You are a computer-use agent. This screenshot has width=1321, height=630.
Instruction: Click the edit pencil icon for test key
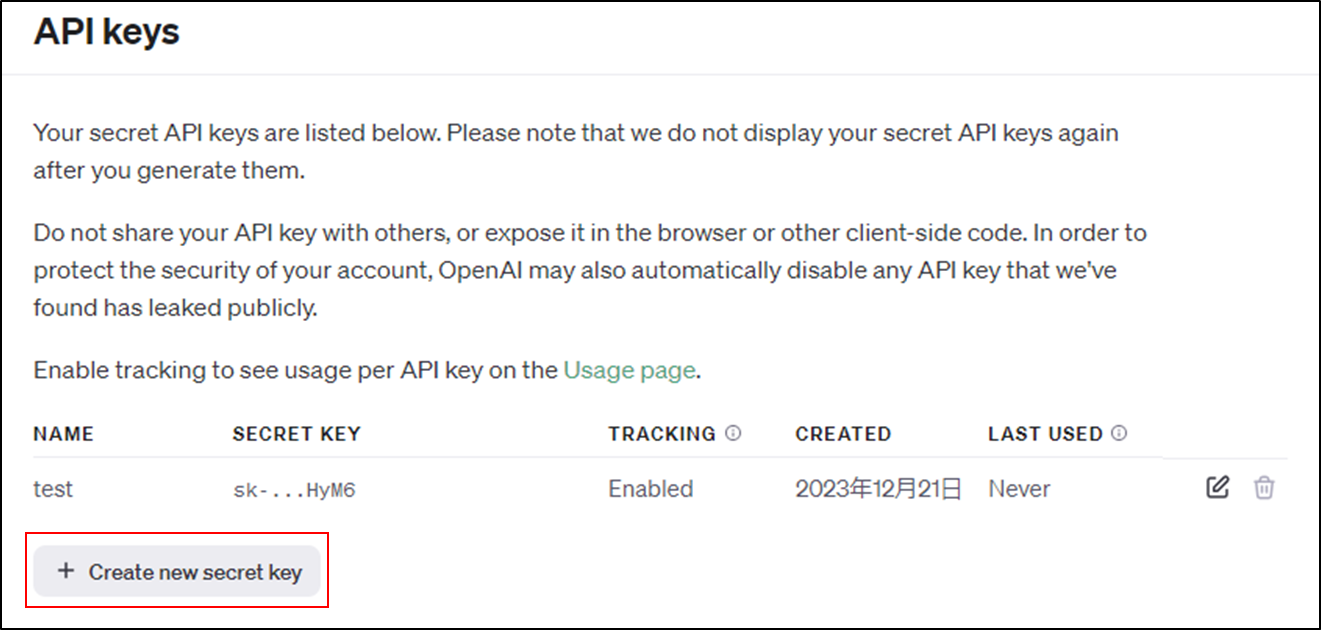tap(1217, 488)
